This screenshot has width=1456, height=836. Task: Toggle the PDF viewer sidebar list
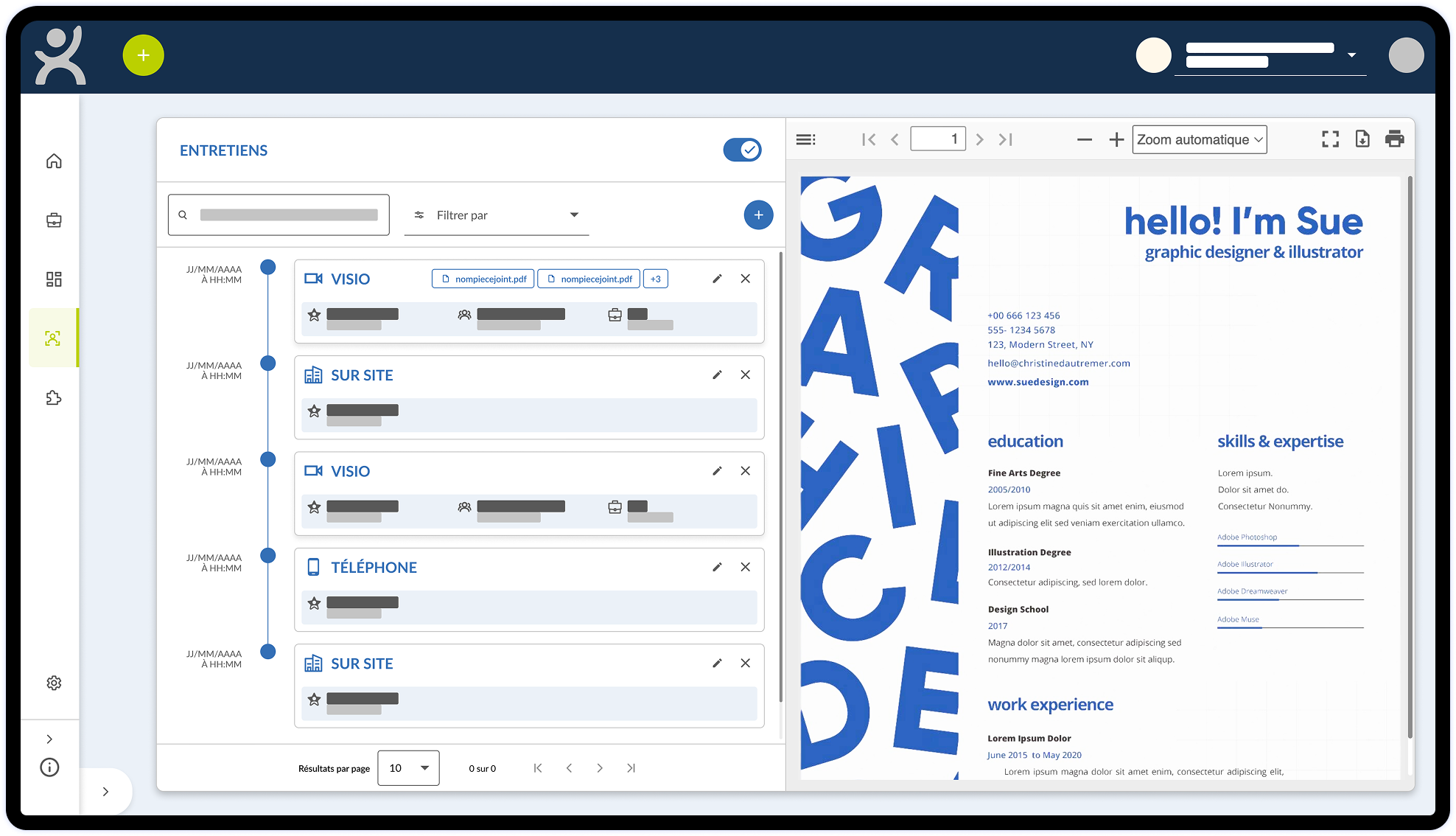(x=805, y=139)
